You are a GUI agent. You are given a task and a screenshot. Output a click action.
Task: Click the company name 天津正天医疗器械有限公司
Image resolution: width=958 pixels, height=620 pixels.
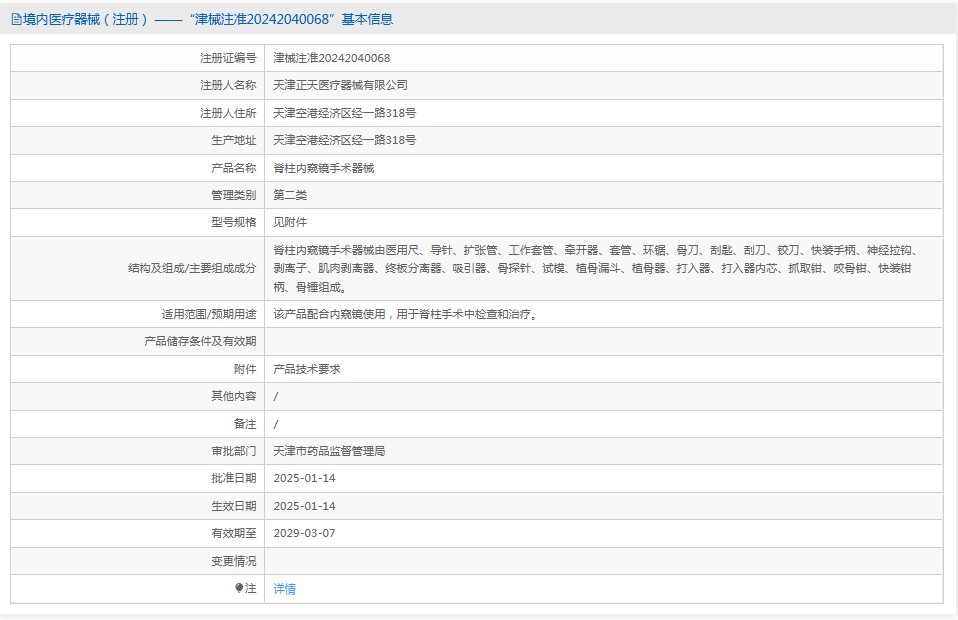pyautogui.click(x=343, y=85)
